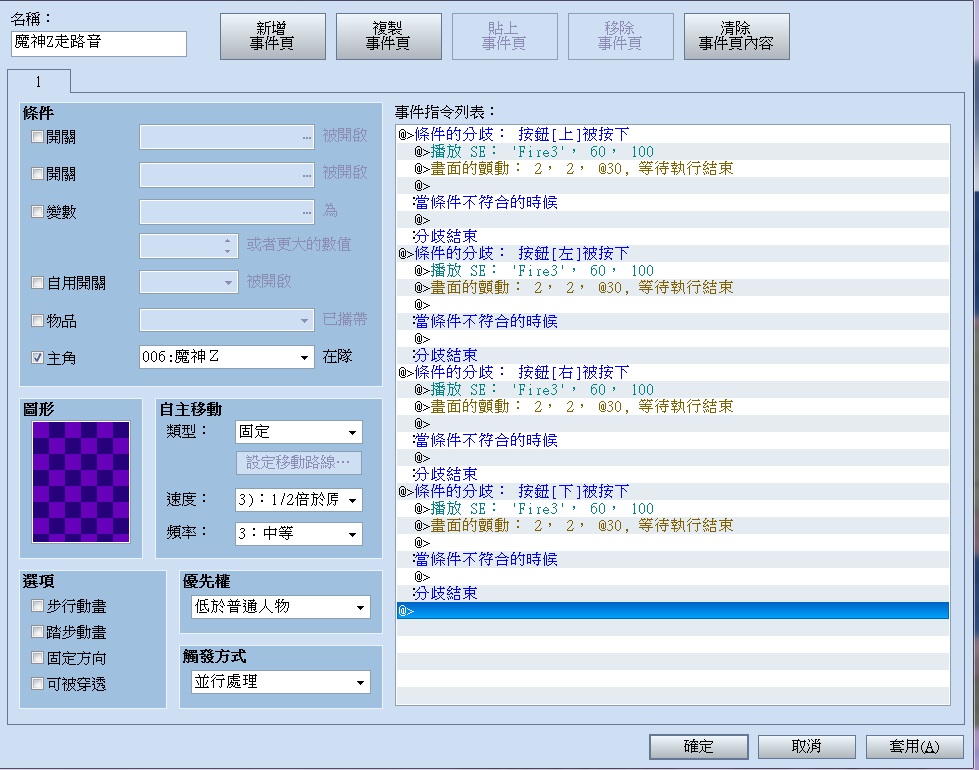The height and width of the screenshot is (770, 979).
Task: Click the 清除事件頁內容 button
Action: point(737,36)
